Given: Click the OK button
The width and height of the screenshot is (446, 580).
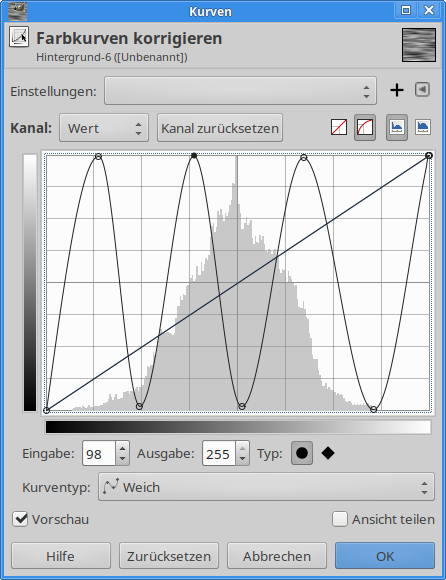Looking at the screenshot, I should pos(385,556).
